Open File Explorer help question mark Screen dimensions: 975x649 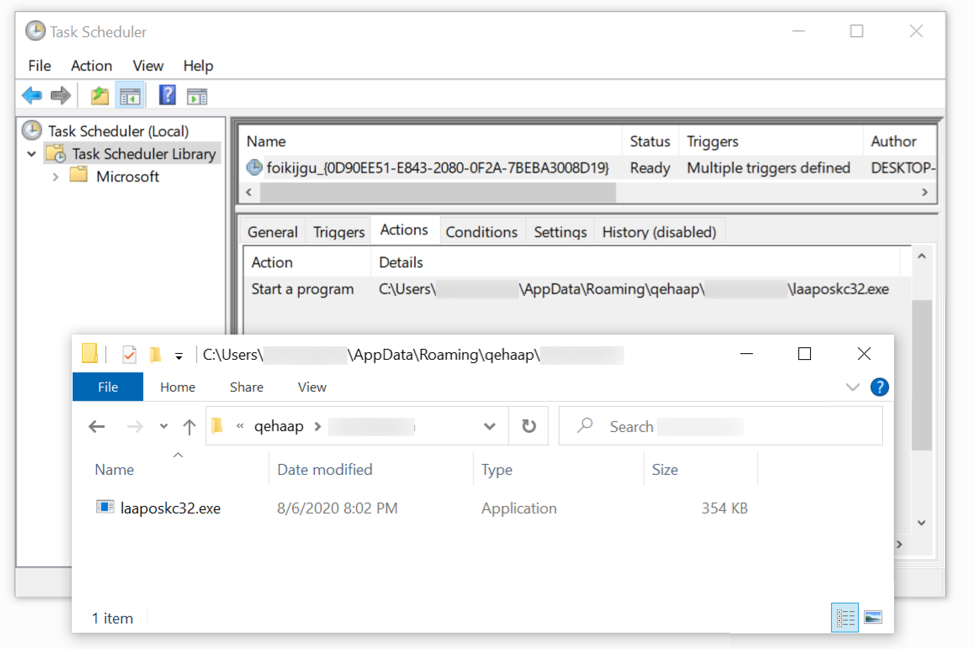point(879,387)
